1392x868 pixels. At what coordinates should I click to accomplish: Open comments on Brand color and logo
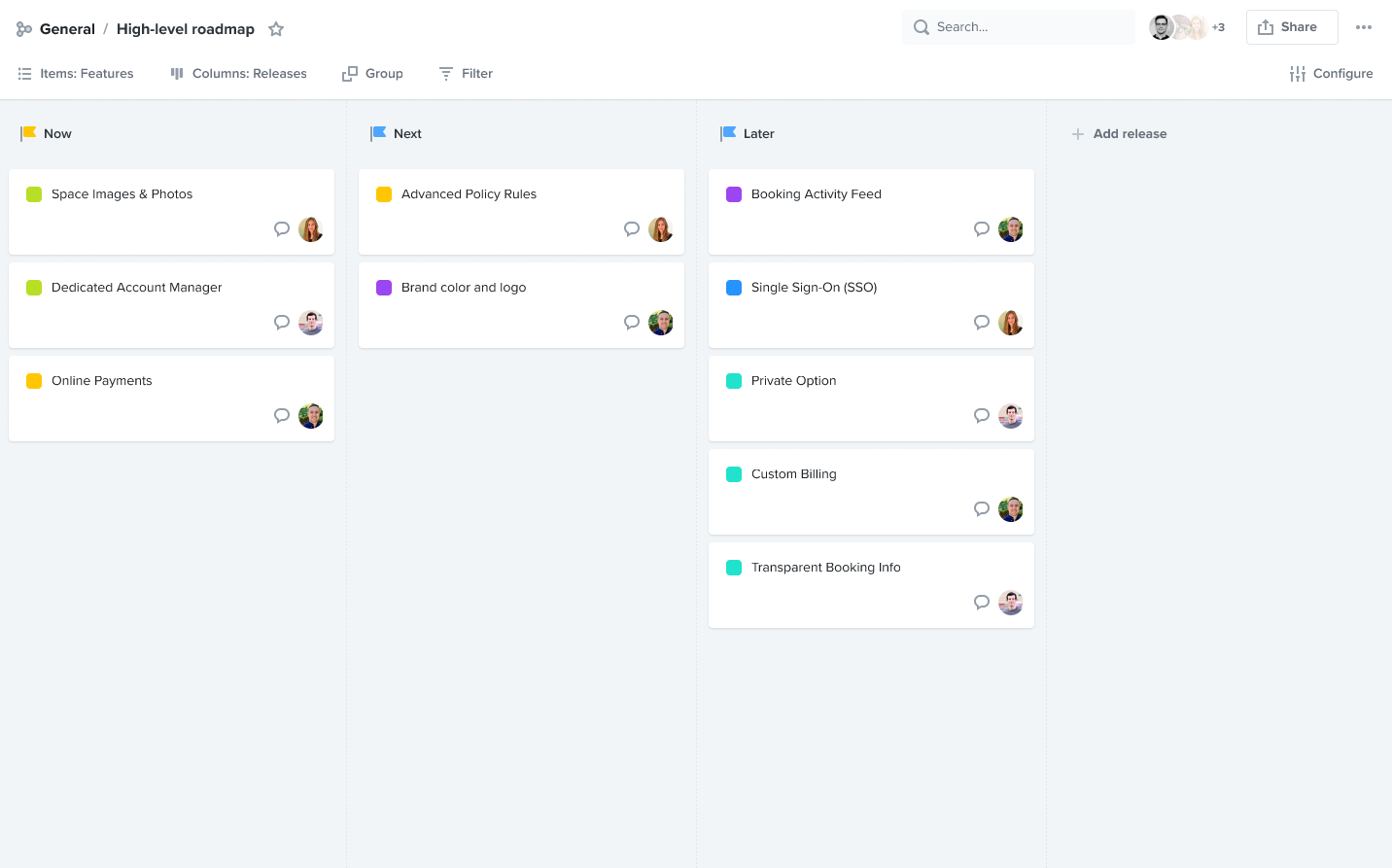pyautogui.click(x=632, y=323)
